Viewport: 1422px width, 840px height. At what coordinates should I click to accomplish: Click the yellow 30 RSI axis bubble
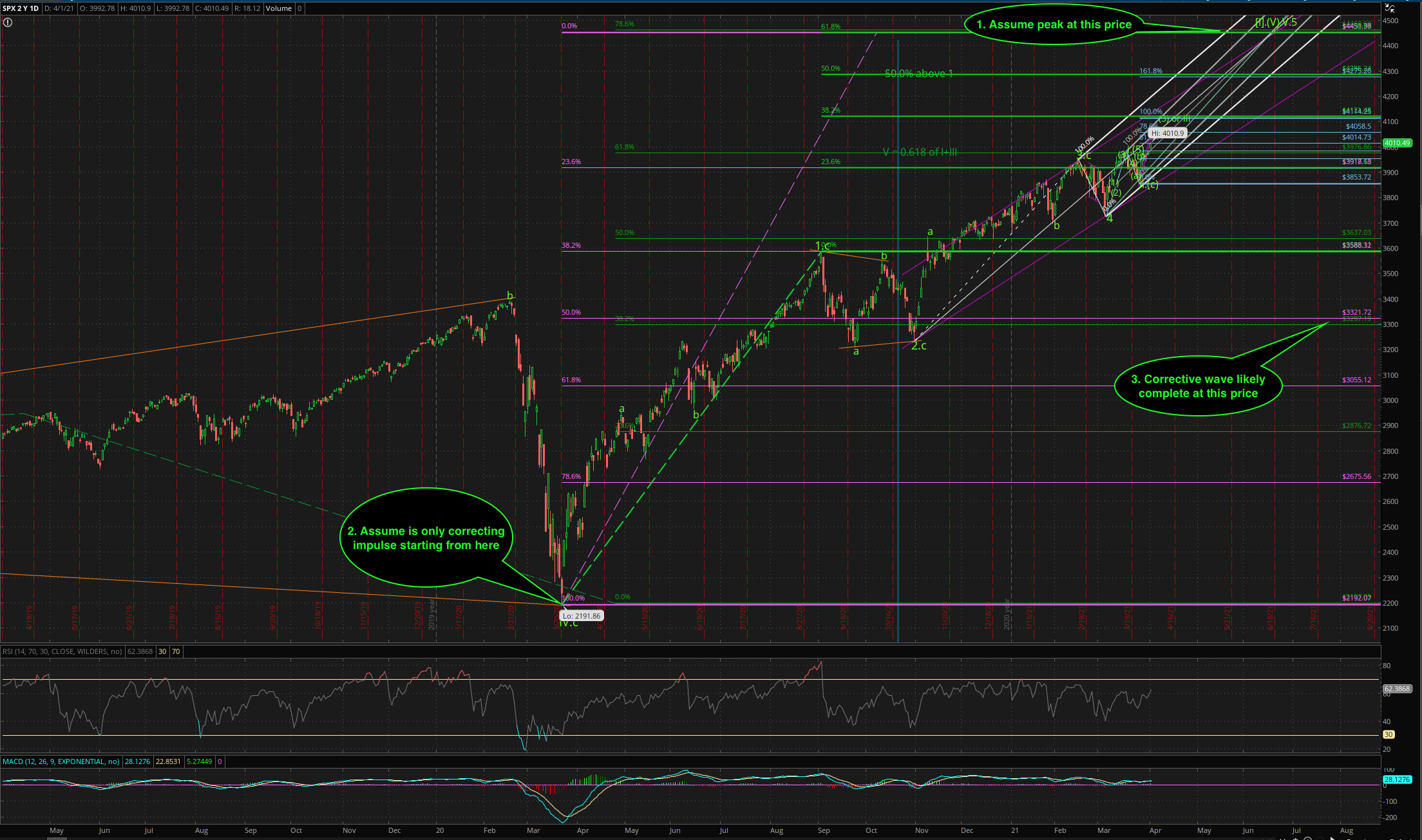pyautogui.click(x=1389, y=734)
